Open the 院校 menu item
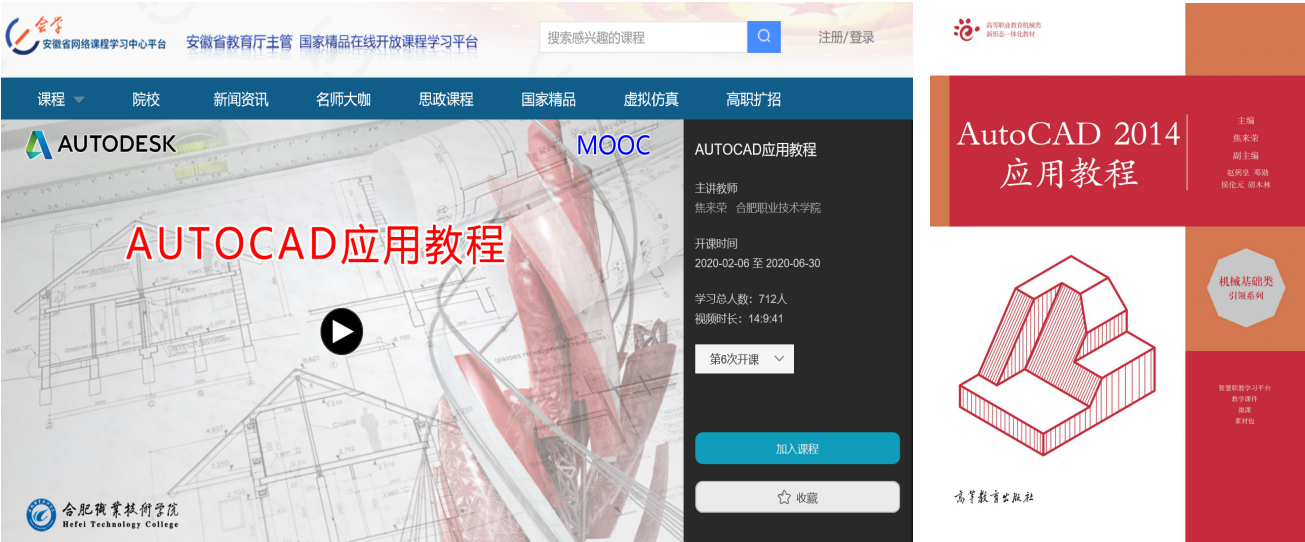 pyautogui.click(x=146, y=99)
